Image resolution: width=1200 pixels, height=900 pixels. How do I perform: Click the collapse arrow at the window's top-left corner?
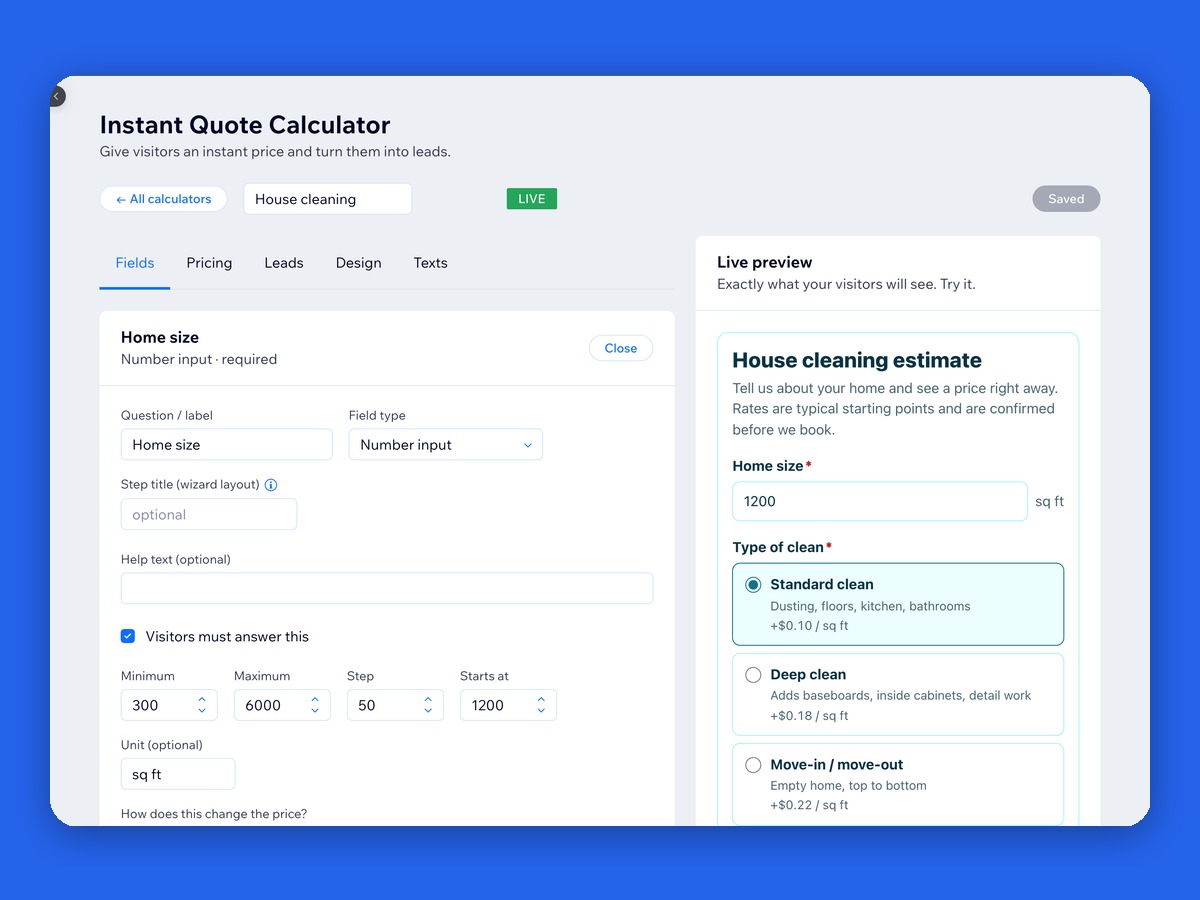(x=57, y=96)
